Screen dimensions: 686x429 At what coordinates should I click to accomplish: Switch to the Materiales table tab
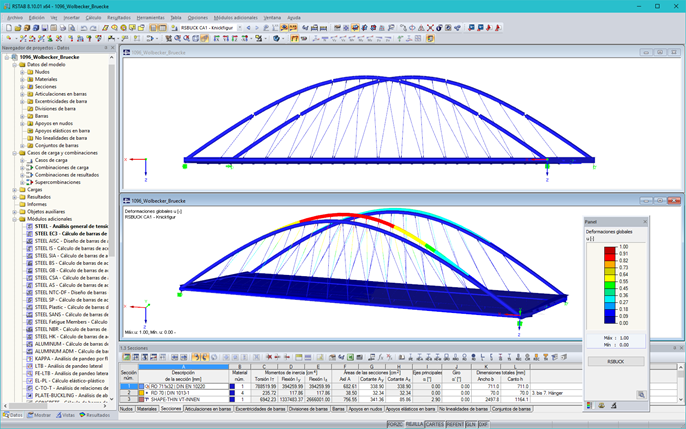pos(147,409)
